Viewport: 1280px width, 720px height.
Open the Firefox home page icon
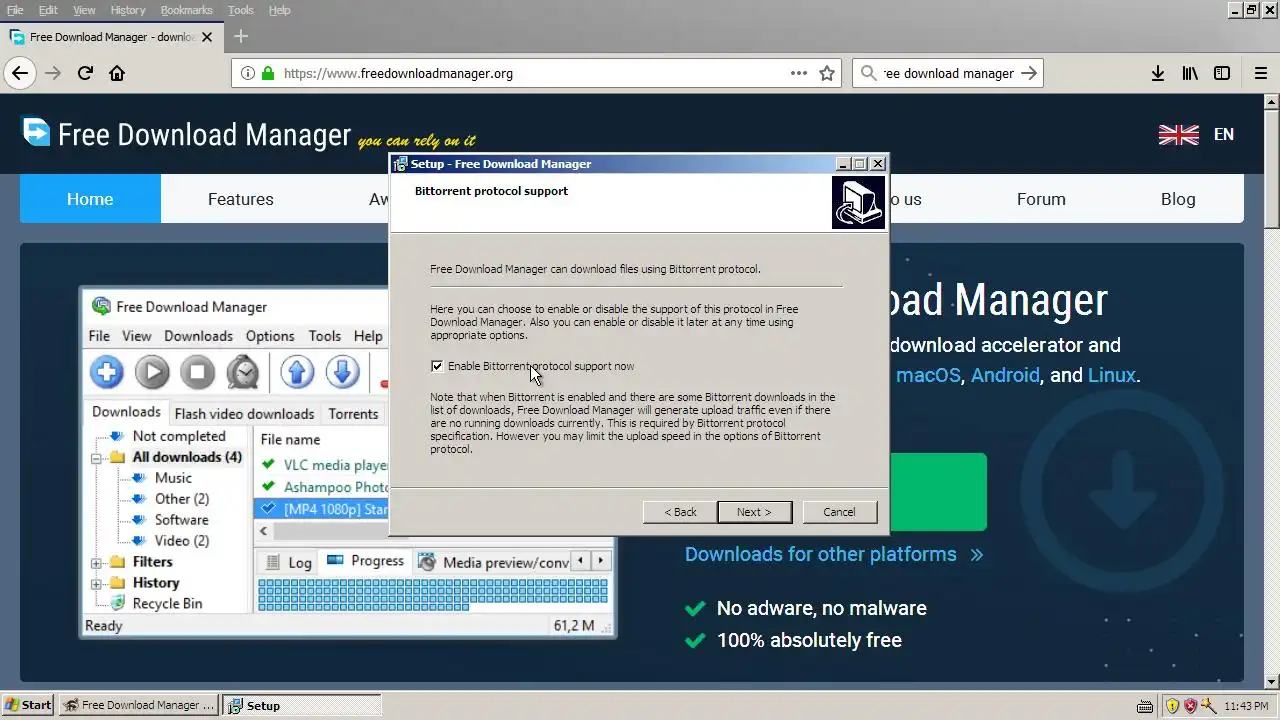117,73
